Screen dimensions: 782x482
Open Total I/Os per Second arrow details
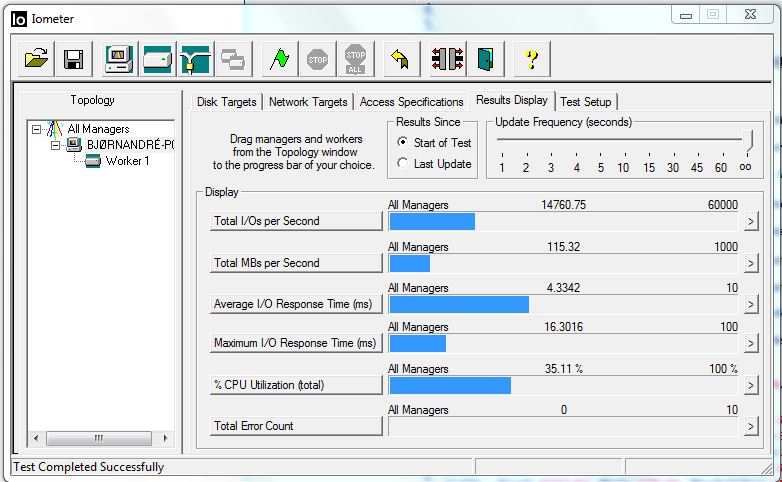coord(751,221)
